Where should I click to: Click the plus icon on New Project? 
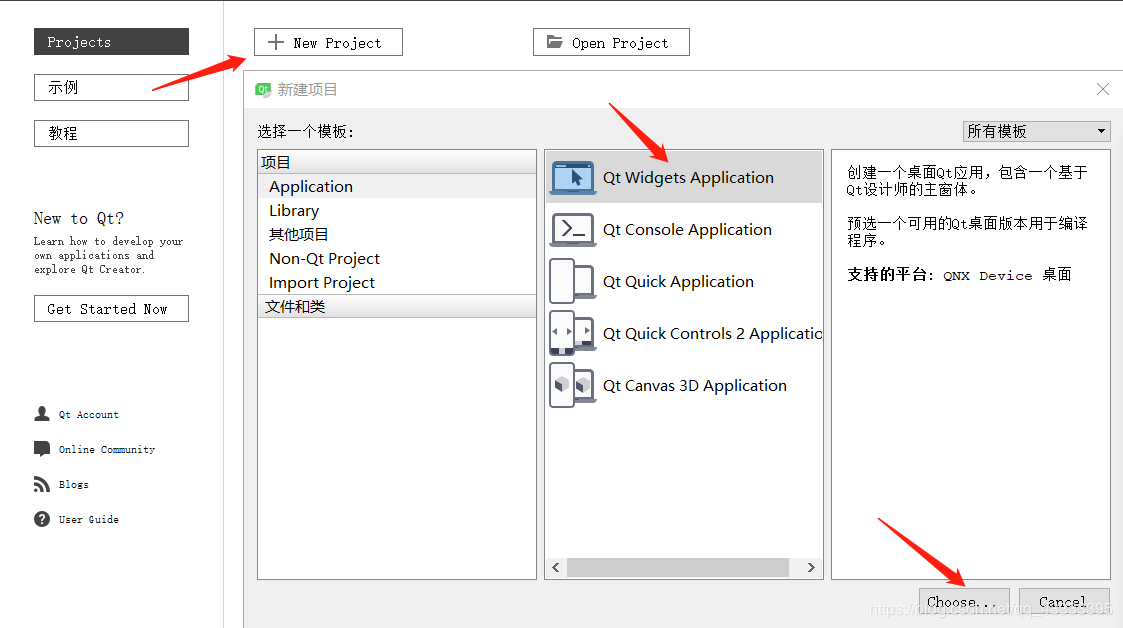click(276, 42)
